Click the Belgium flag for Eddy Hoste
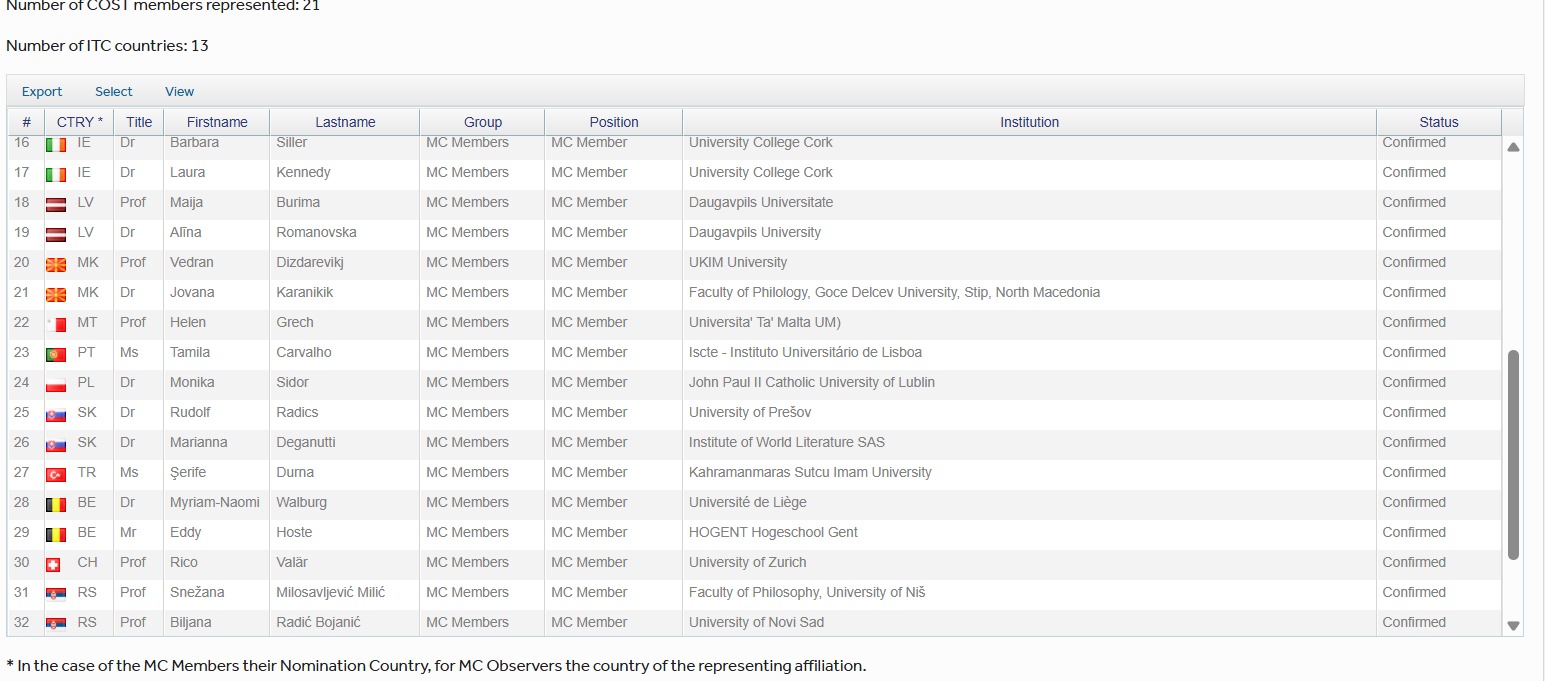The width and height of the screenshot is (1545, 681). pyautogui.click(x=56, y=534)
